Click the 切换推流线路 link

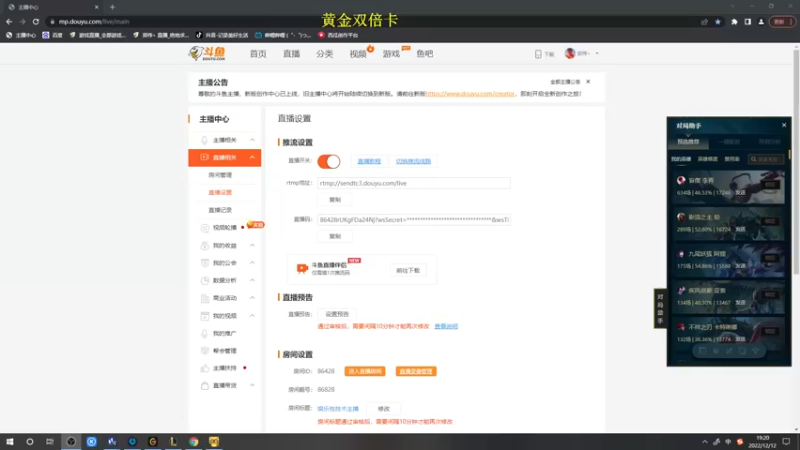[413, 161]
